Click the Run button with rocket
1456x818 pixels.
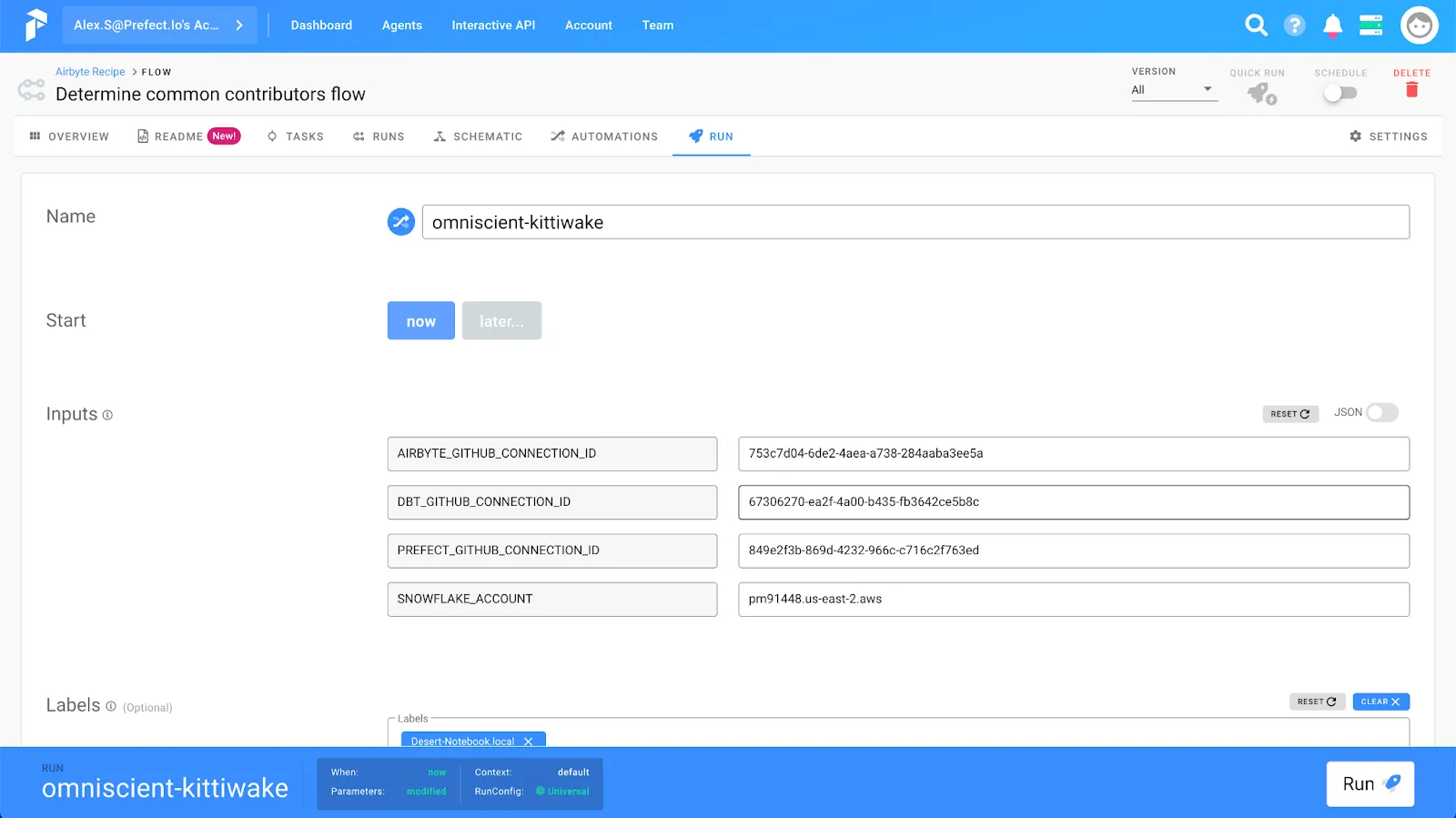pos(1370,784)
